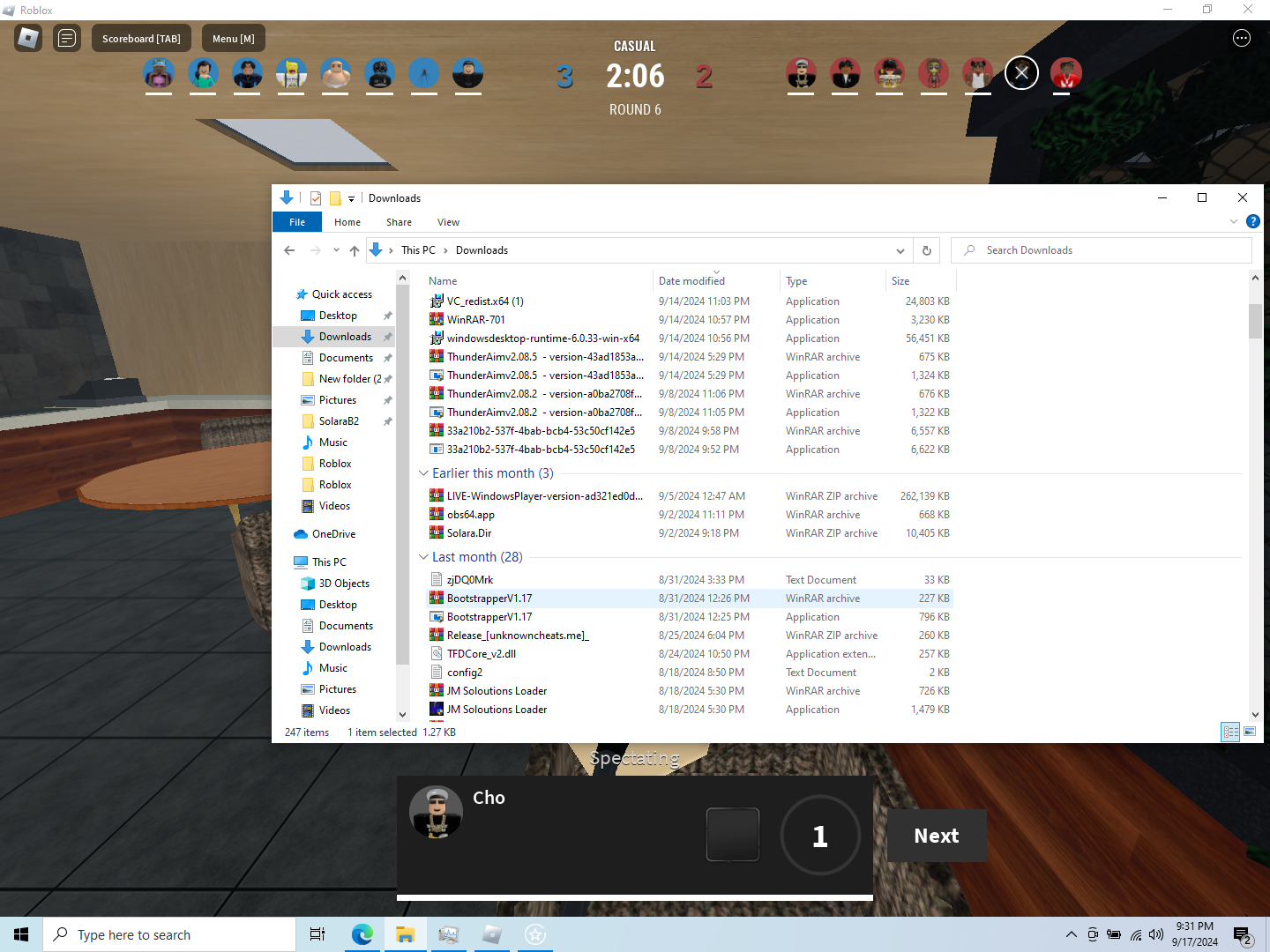This screenshot has width=1270, height=952.
Task: Open the File tab in Explorer
Action: (x=297, y=222)
